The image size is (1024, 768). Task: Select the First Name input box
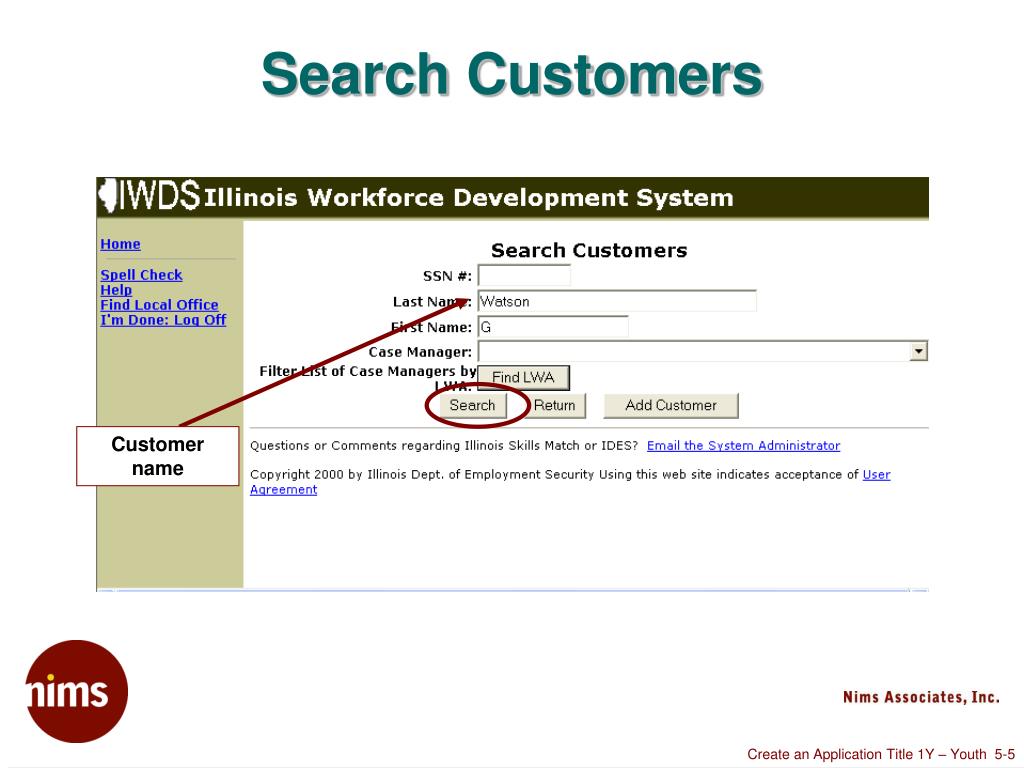(x=553, y=327)
